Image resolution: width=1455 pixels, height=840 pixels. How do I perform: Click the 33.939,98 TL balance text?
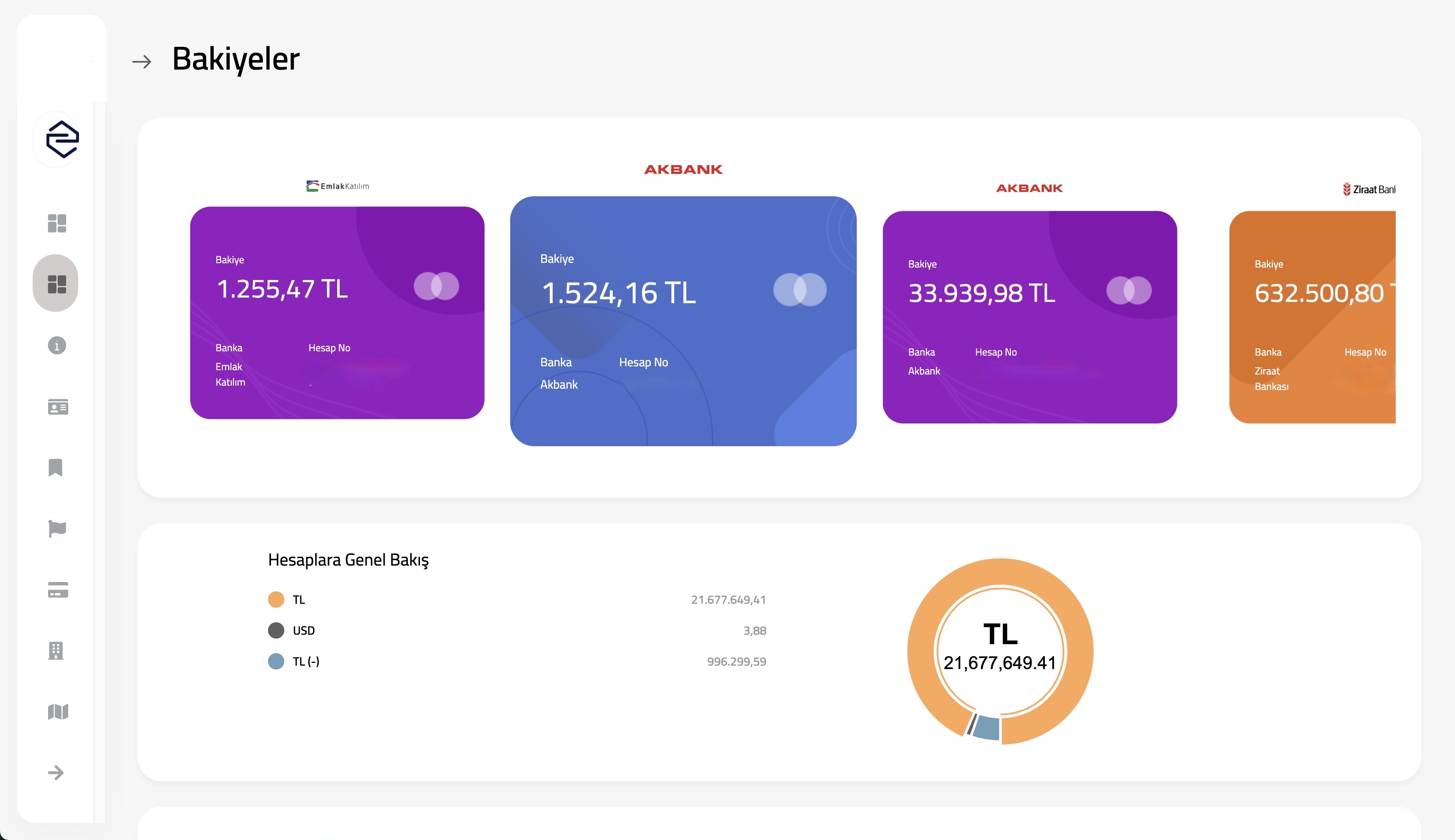(981, 293)
